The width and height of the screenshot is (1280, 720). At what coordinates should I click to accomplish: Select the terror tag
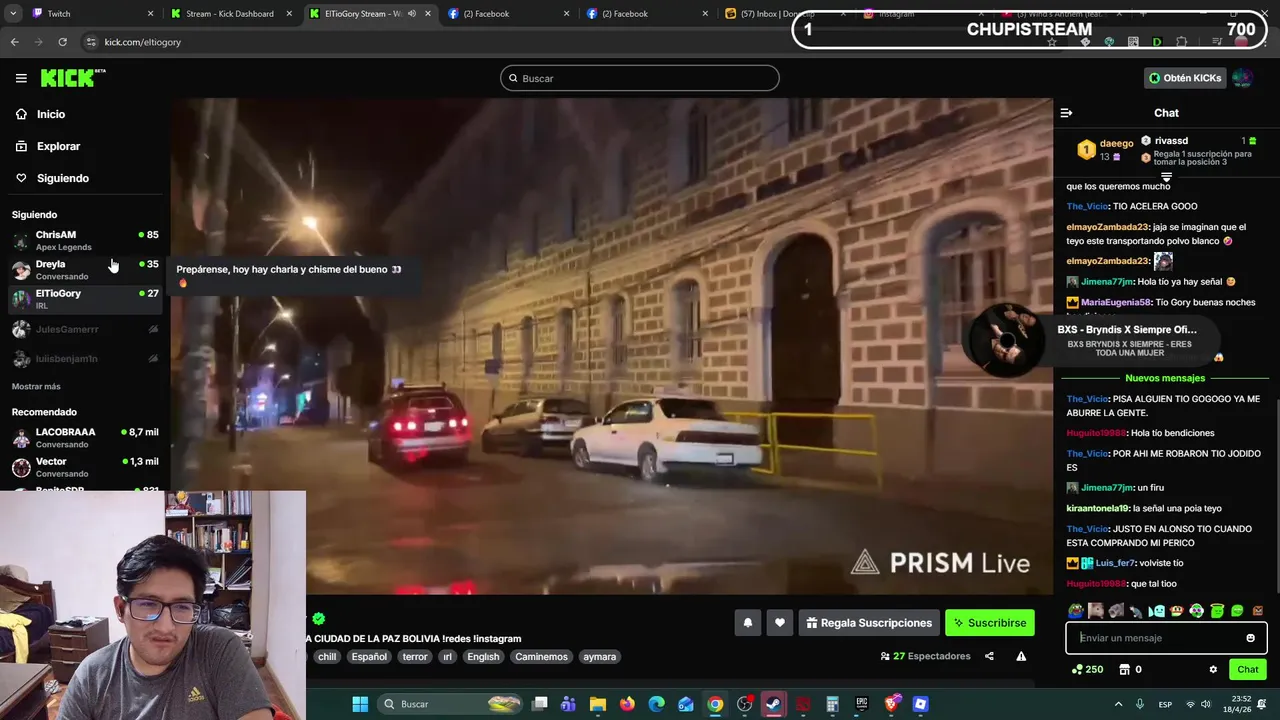coord(415,657)
